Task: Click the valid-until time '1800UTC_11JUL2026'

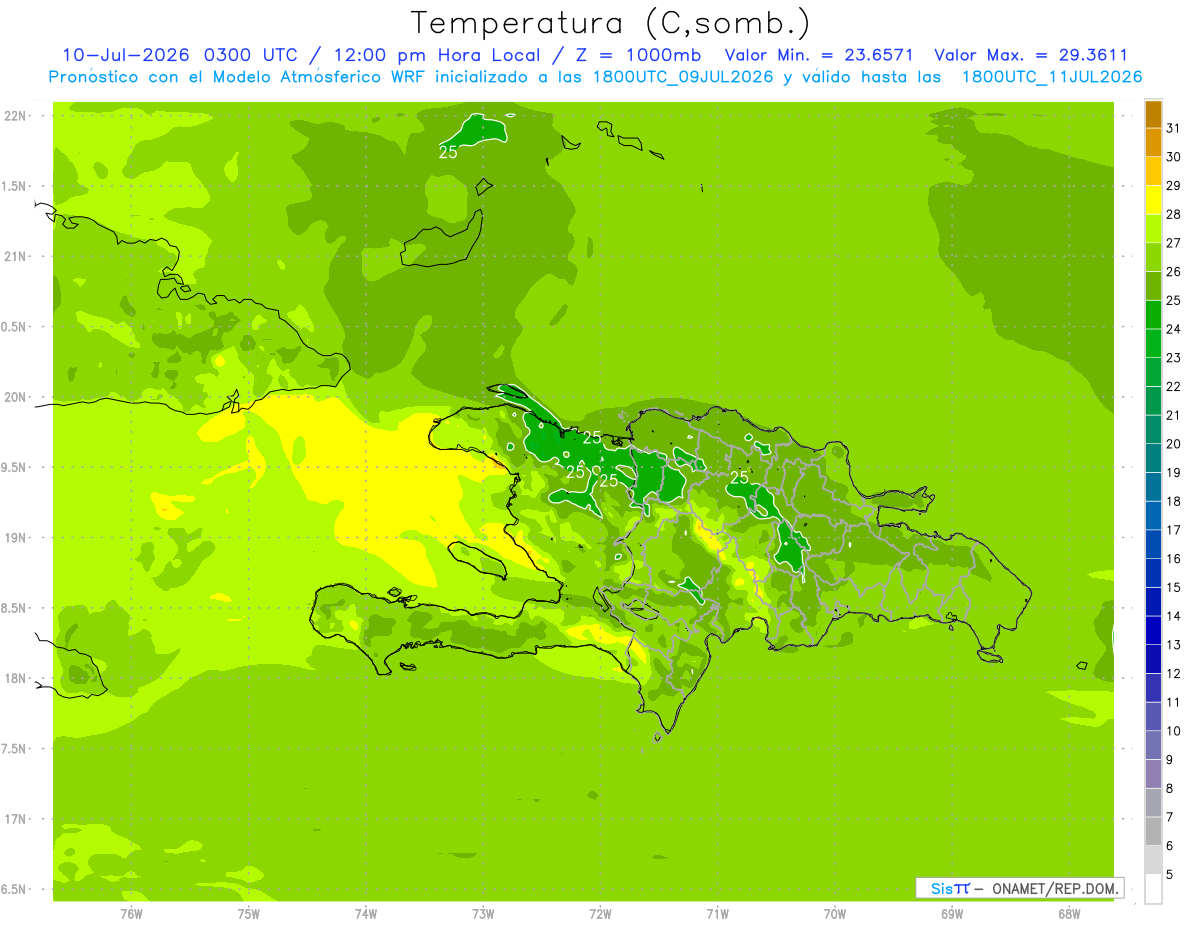Action: click(1052, 77)
